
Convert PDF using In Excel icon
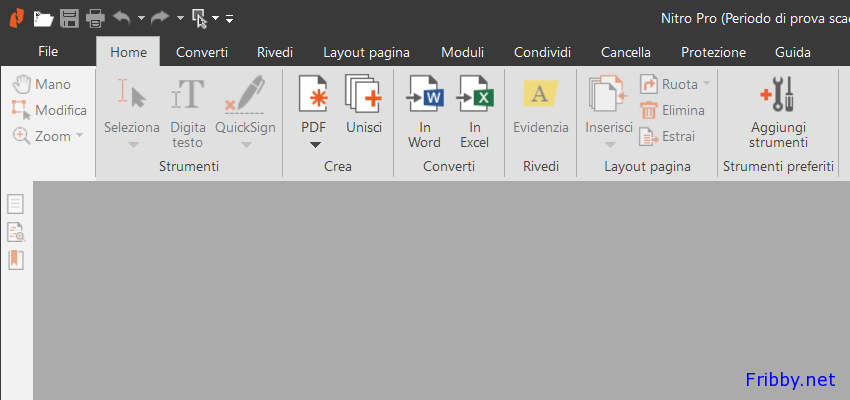[x=474, y=94]
